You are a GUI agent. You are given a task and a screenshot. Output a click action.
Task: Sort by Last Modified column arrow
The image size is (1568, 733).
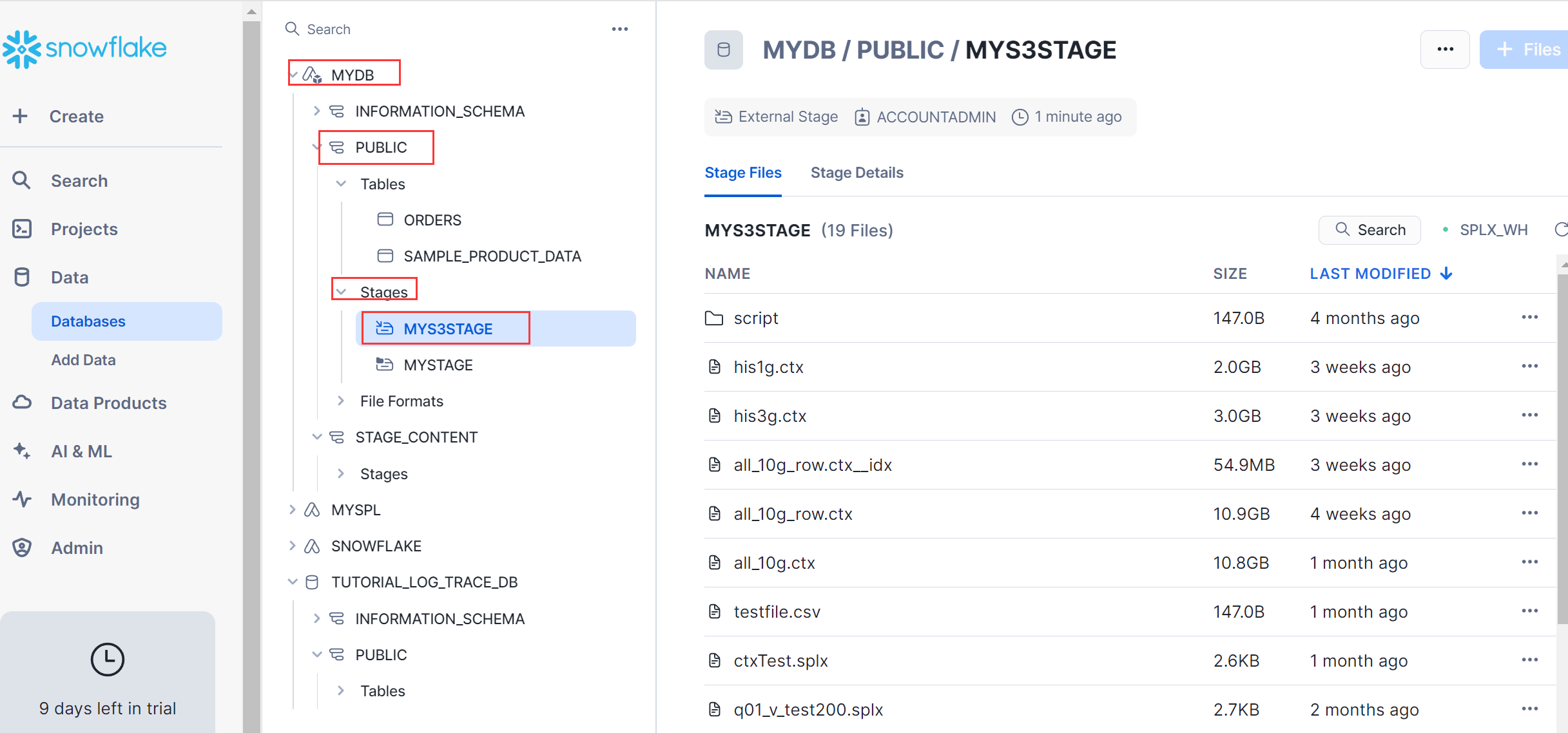point(1446,274)
